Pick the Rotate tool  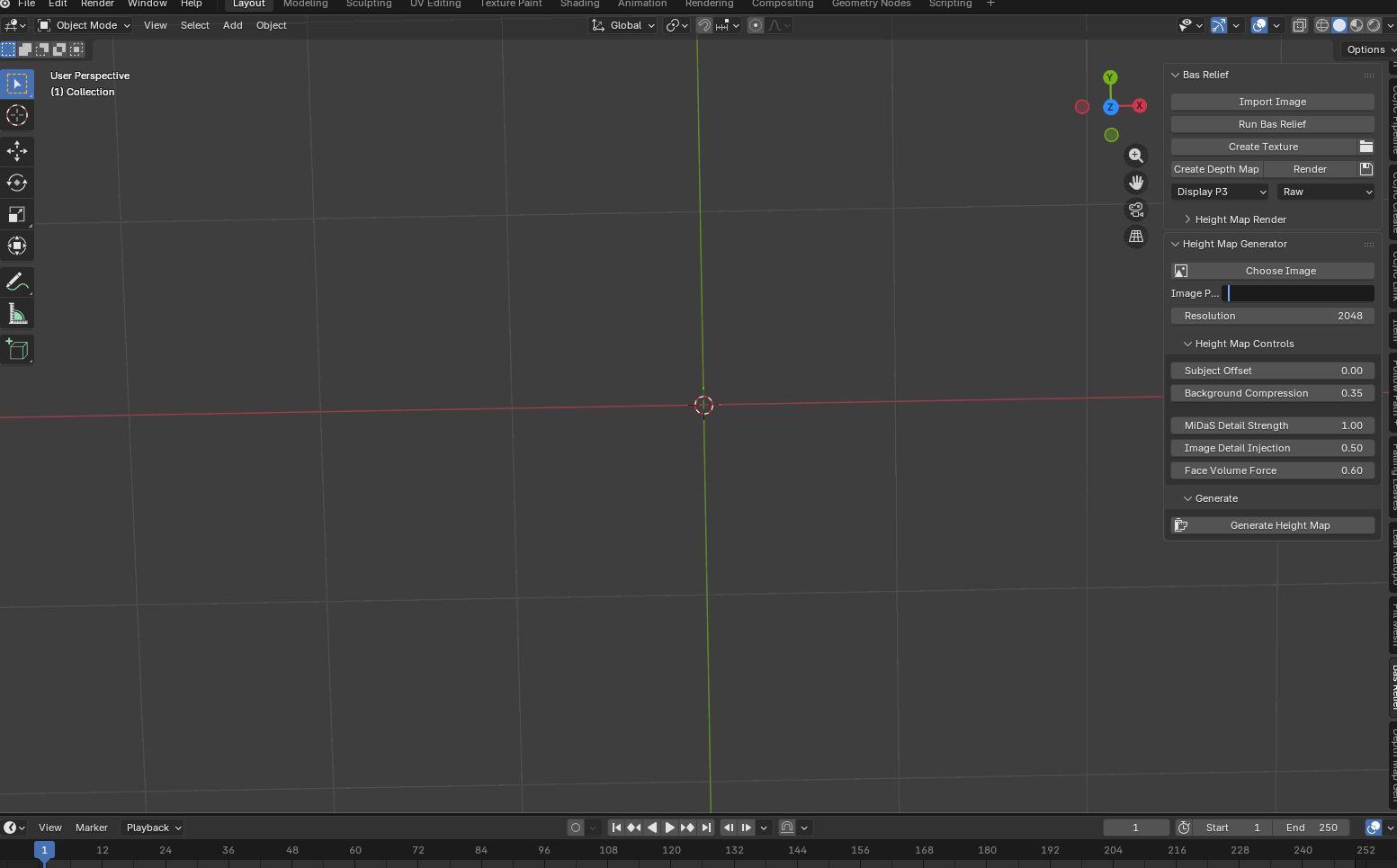point(17,183)
